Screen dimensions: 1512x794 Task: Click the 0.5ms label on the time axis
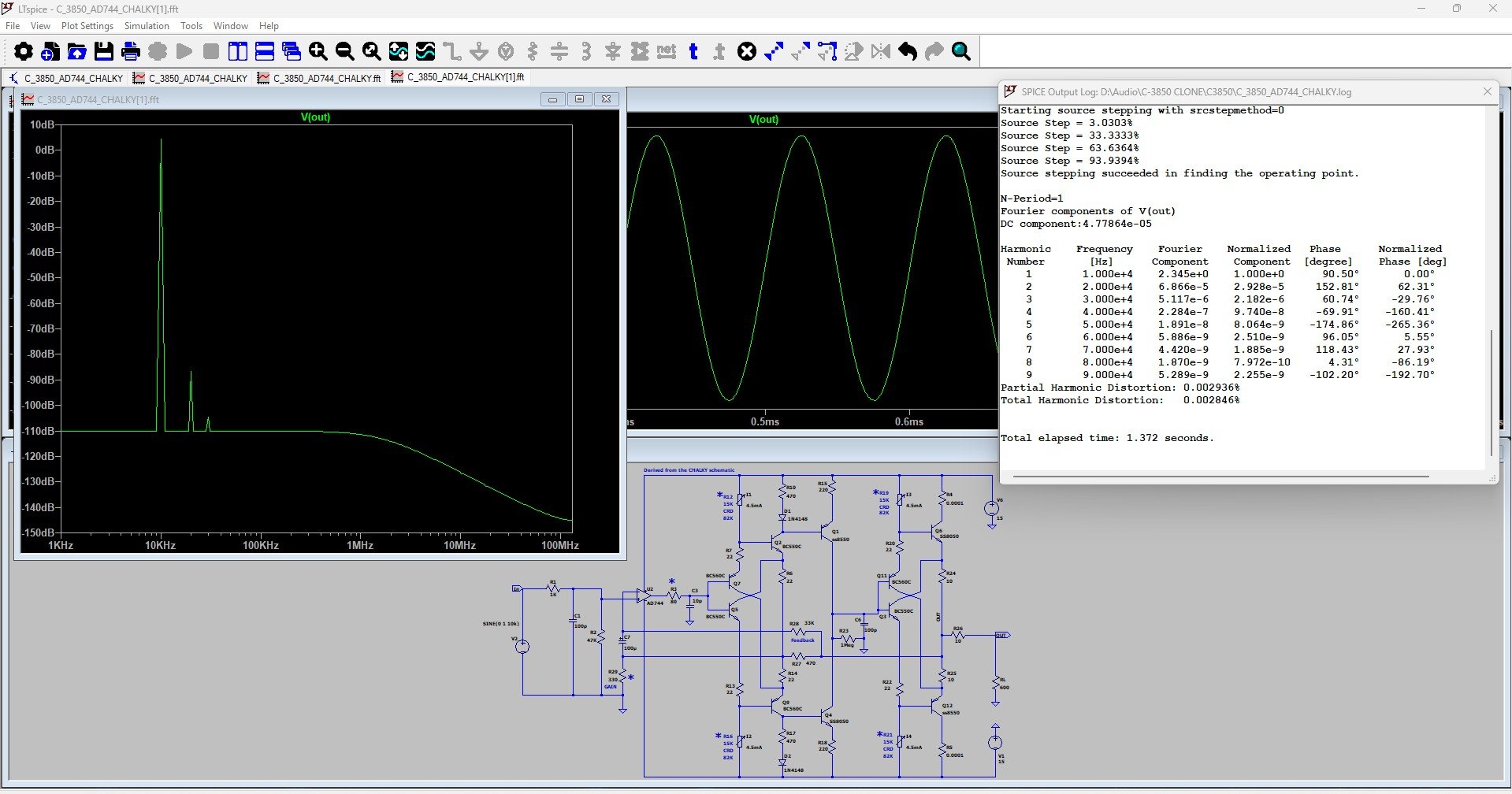click(x=764, y=421)
